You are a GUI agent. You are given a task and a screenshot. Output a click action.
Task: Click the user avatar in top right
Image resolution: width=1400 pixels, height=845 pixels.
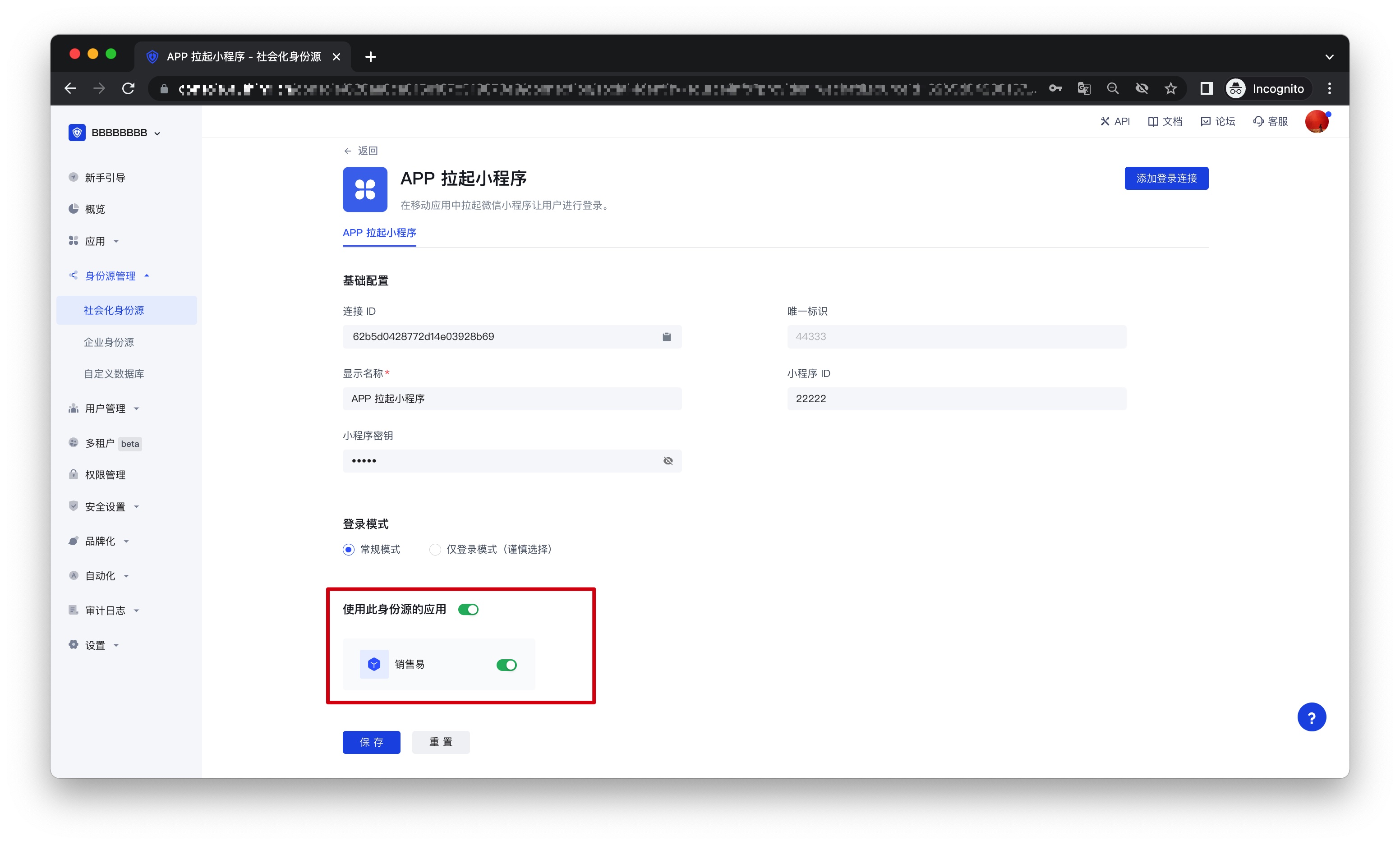pos(1316,122)
